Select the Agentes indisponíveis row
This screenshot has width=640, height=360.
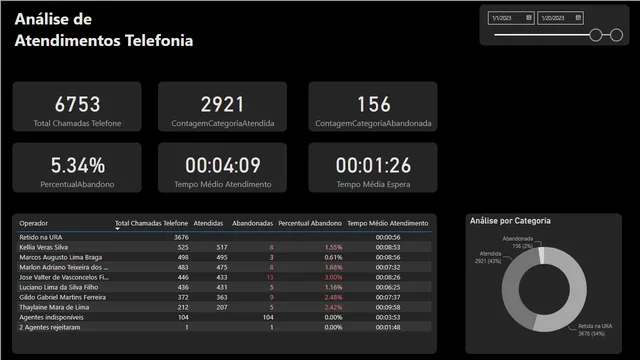tap(224, 318)
